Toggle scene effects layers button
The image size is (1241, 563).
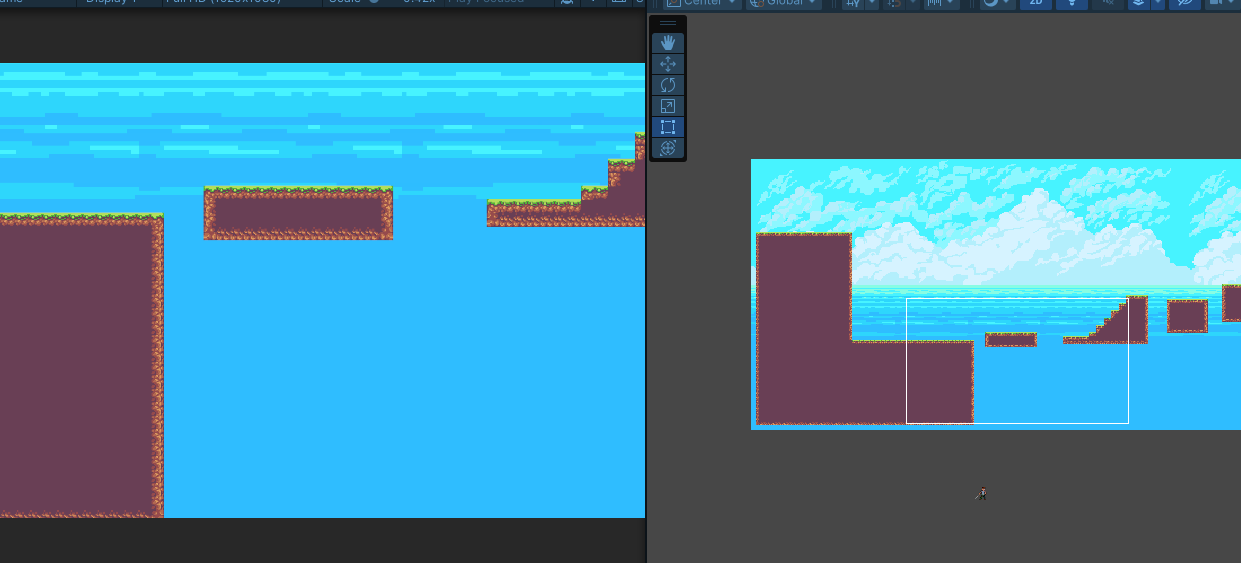click(x=1139, y=3)
